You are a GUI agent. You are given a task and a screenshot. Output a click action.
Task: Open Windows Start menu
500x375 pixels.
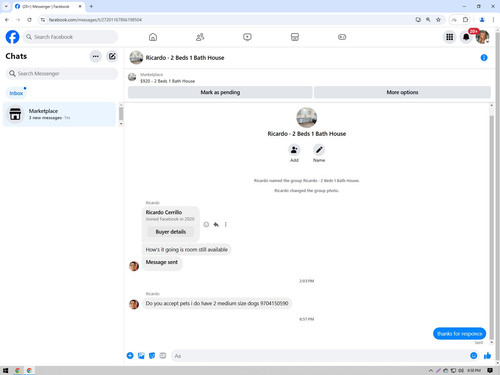pyautogui.click(x=5, y=370)
